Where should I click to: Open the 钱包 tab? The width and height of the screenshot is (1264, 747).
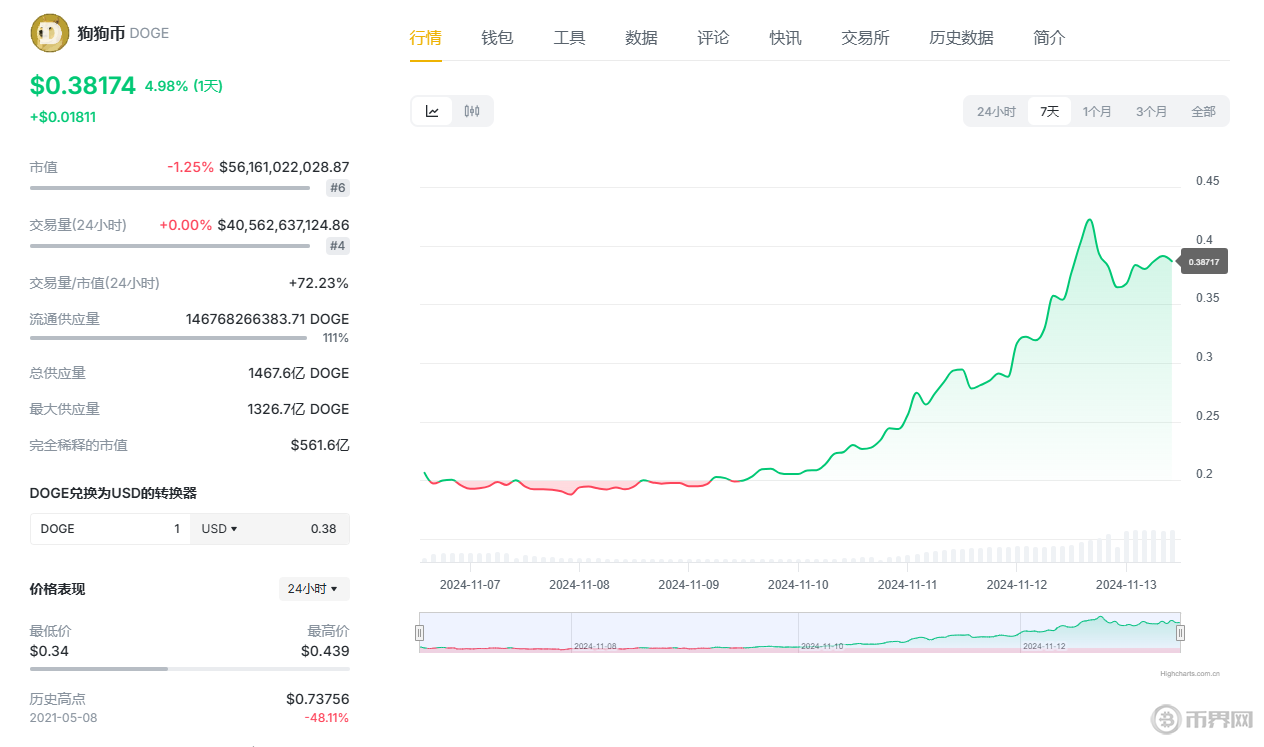497,38
